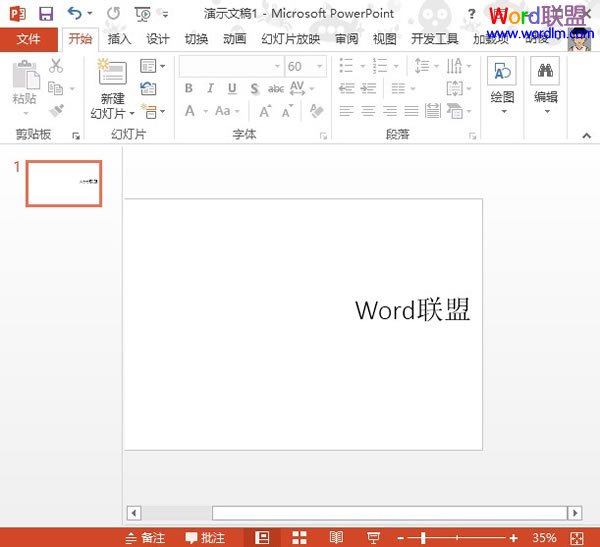
Task: Open the line spacing dropdown
Action: click(426, 66)
